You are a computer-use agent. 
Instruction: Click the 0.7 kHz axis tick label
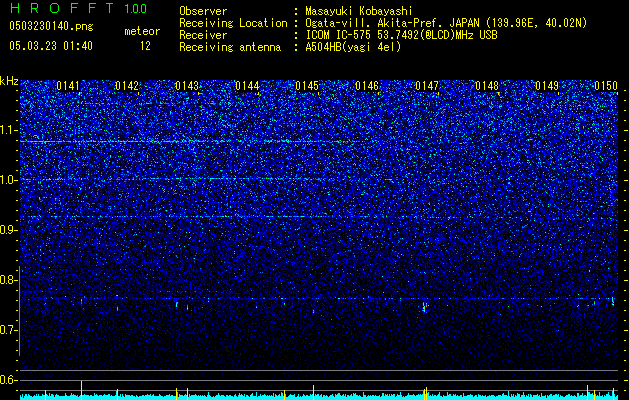(x=9, y=330)
